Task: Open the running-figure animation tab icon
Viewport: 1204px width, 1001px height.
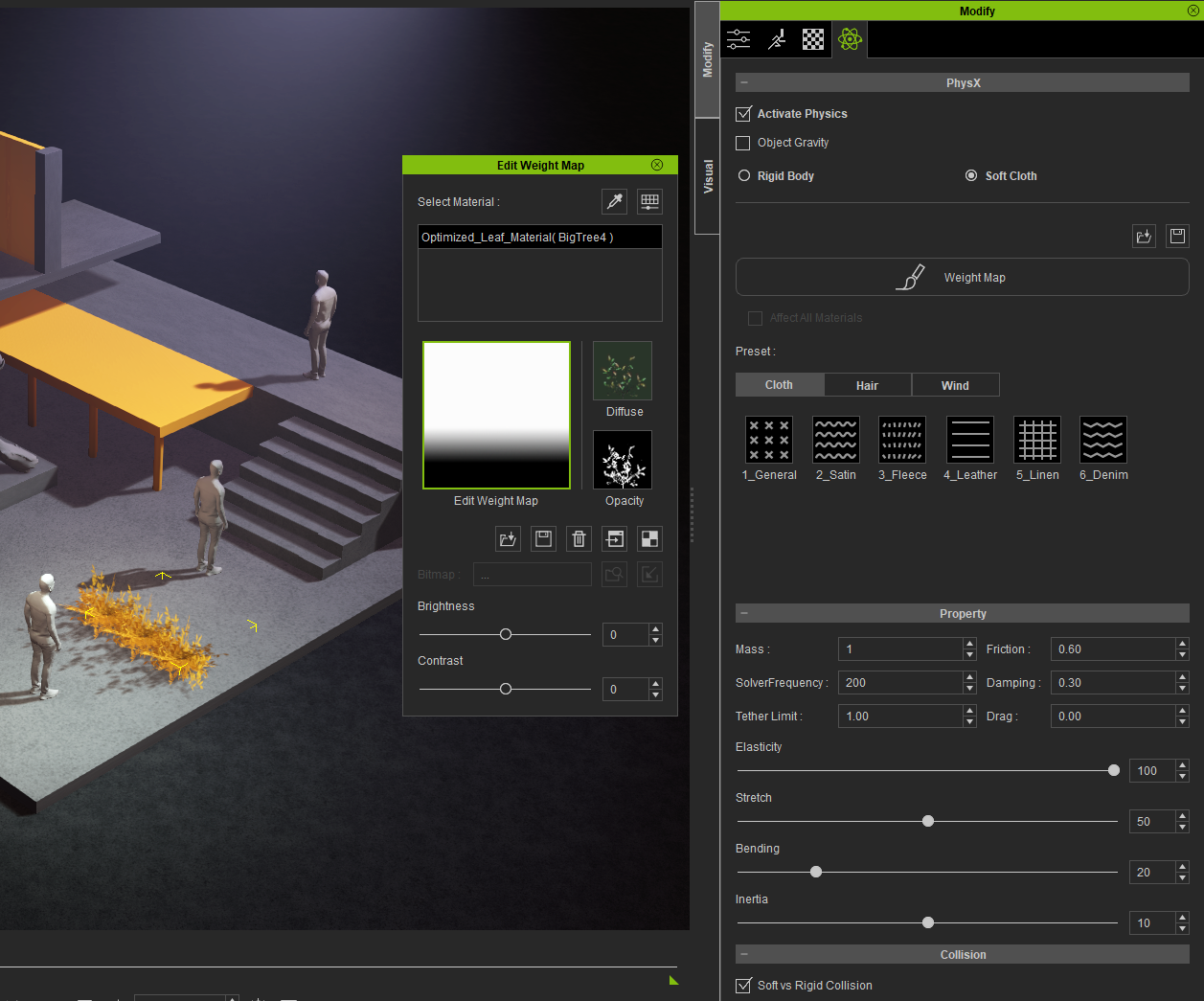Action: point(776,39)
